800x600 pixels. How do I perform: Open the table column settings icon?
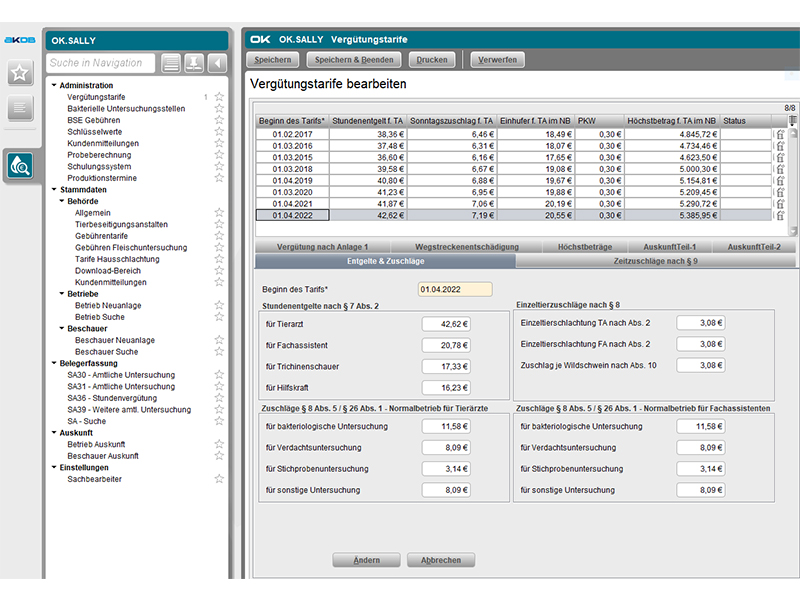click(x=791, y=120)
